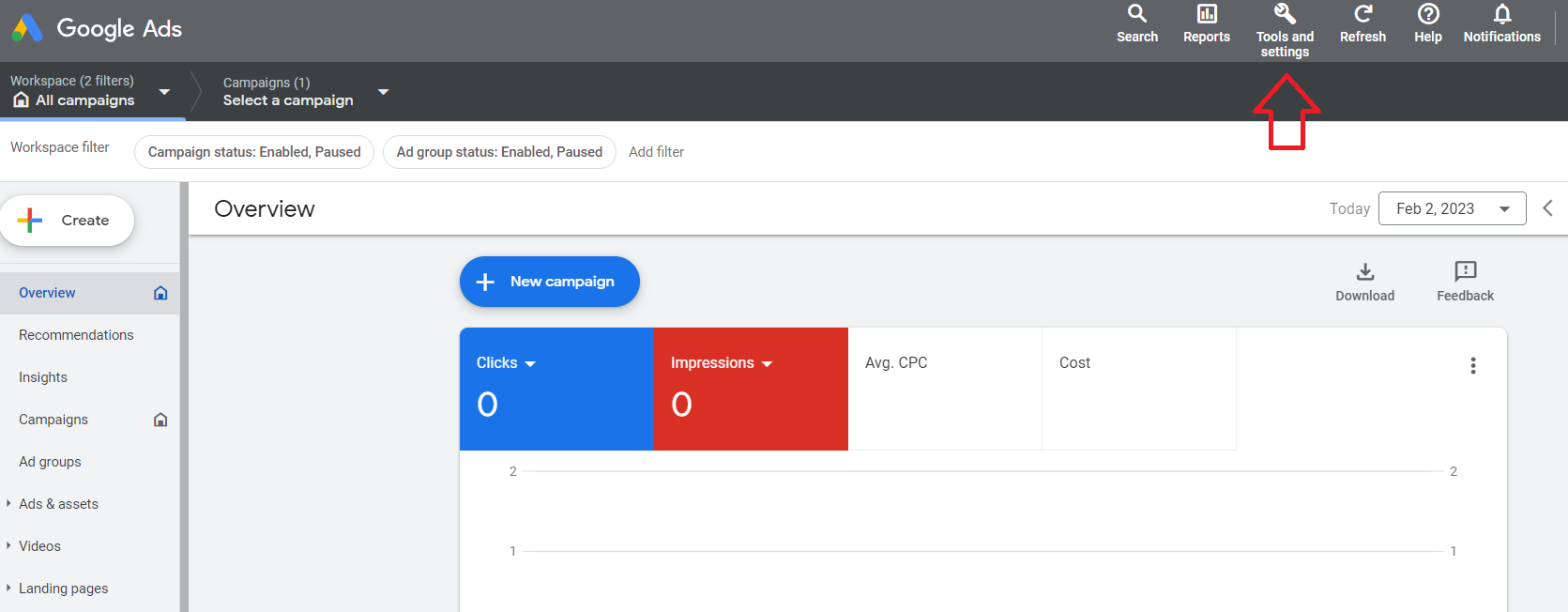Click the Overview page heading

[x=265, y=208]
